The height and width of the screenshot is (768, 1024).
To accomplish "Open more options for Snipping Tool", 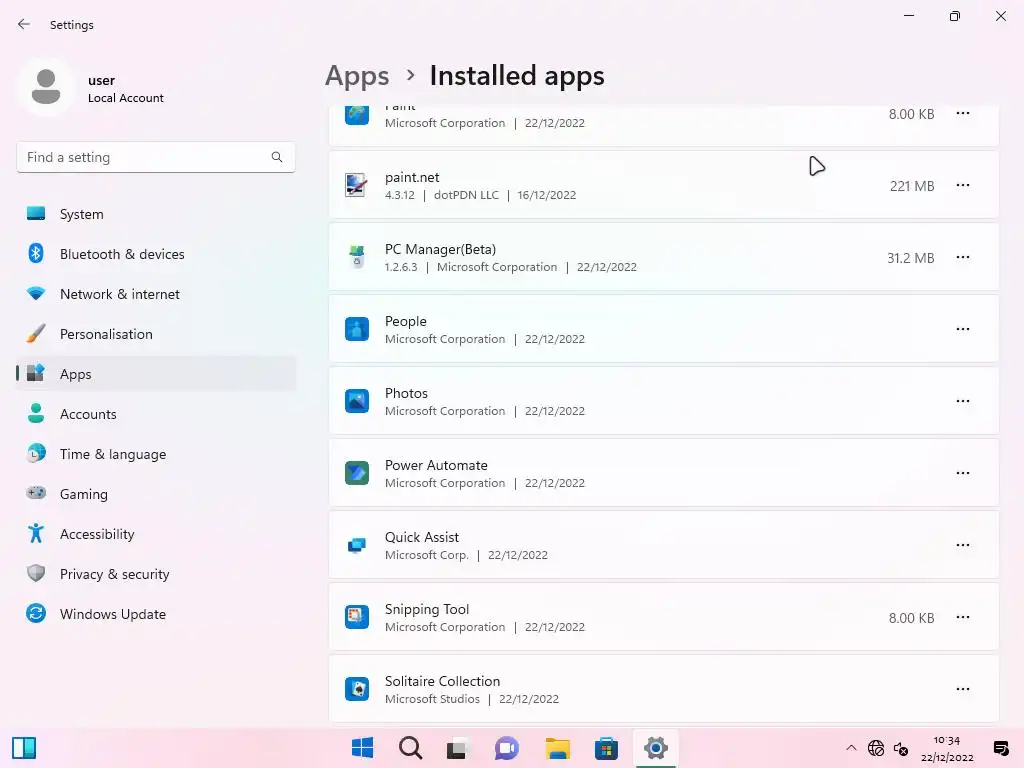I will [963, 617].
